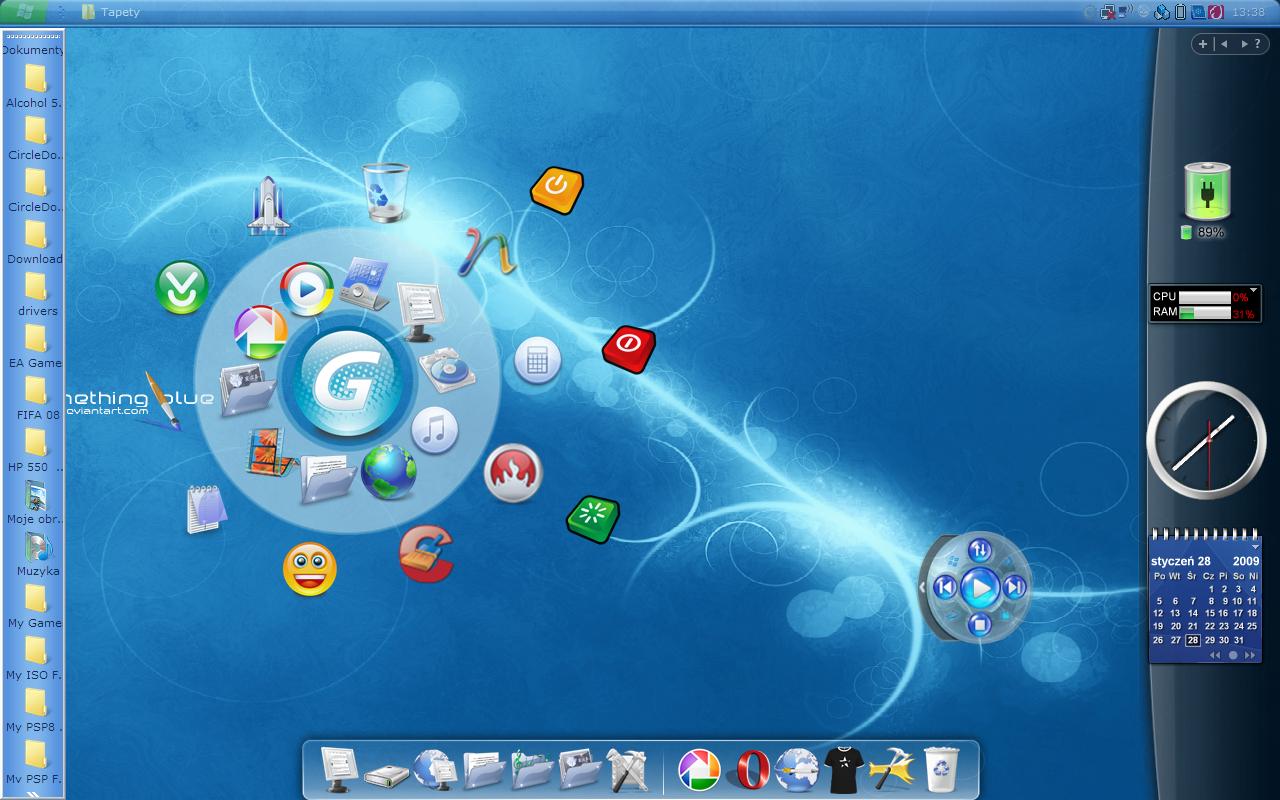Select day 31 in the calendar
1280x800 pixels.
click(x=1239, y=640)
